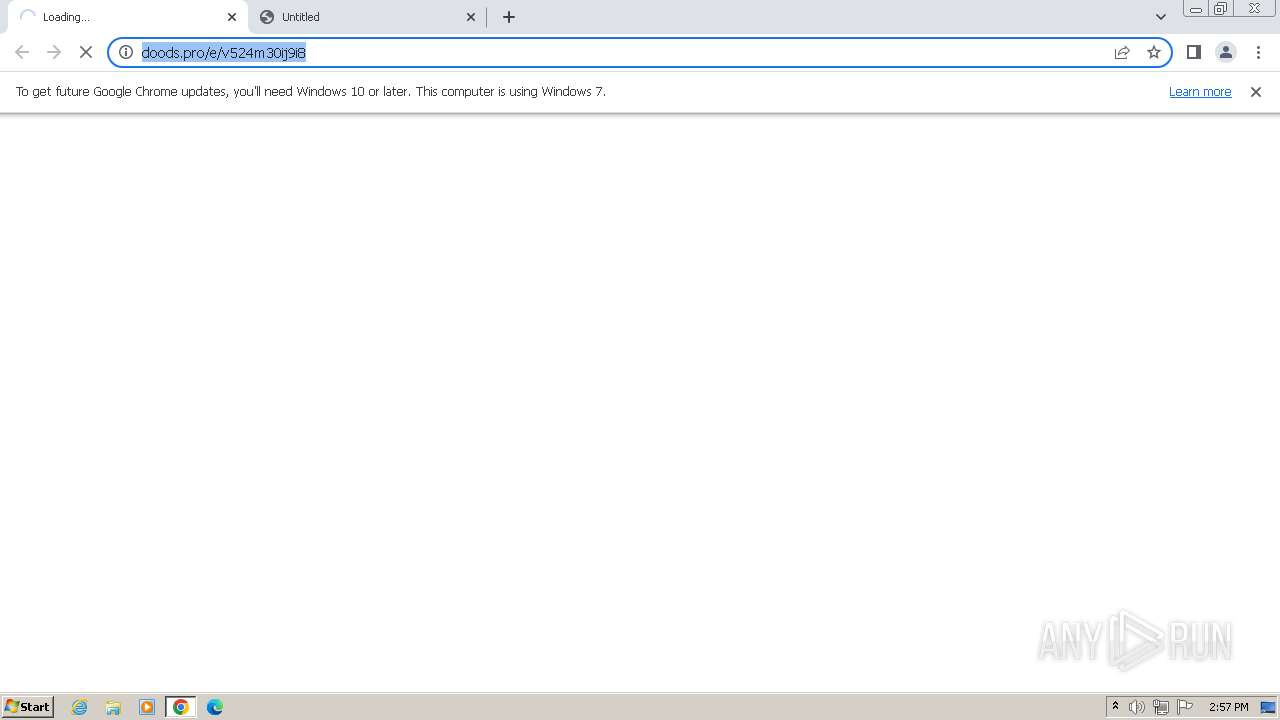This screenshot has height=720, width=1280.
Task: Open the clock showing 2:57 PM
Action: pos(1228,707)
